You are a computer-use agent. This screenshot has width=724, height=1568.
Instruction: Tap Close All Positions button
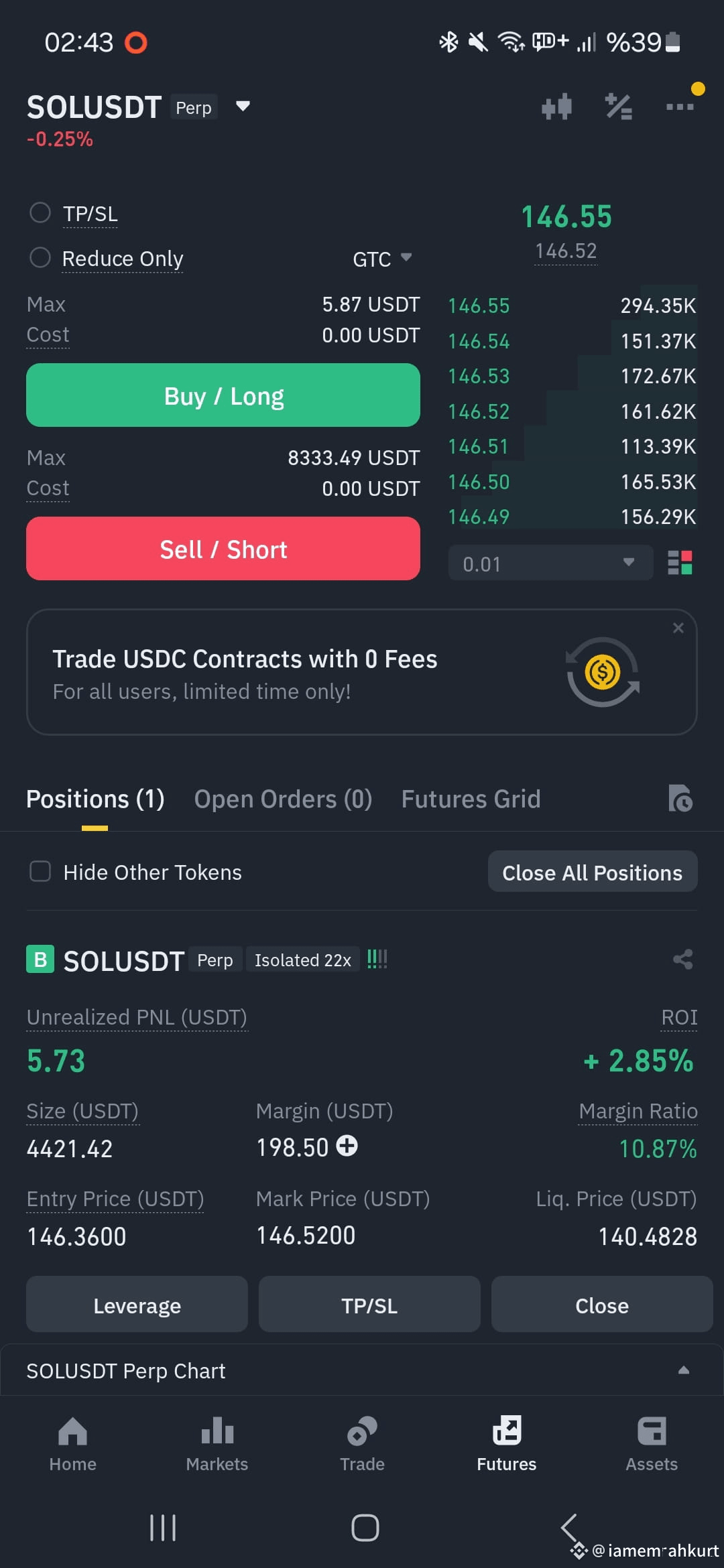[593, 872]
